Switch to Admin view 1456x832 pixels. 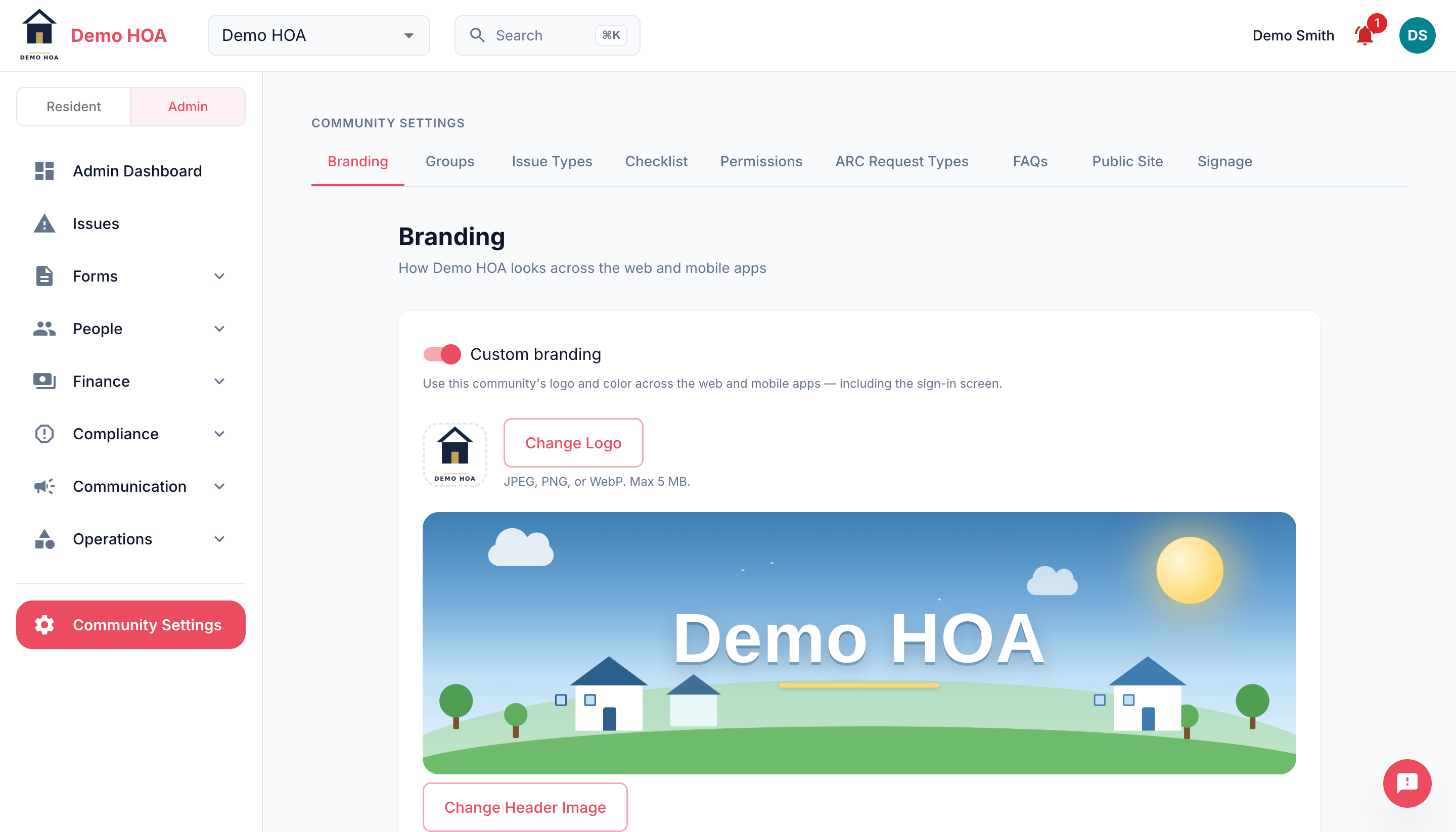tap(188, 107)
